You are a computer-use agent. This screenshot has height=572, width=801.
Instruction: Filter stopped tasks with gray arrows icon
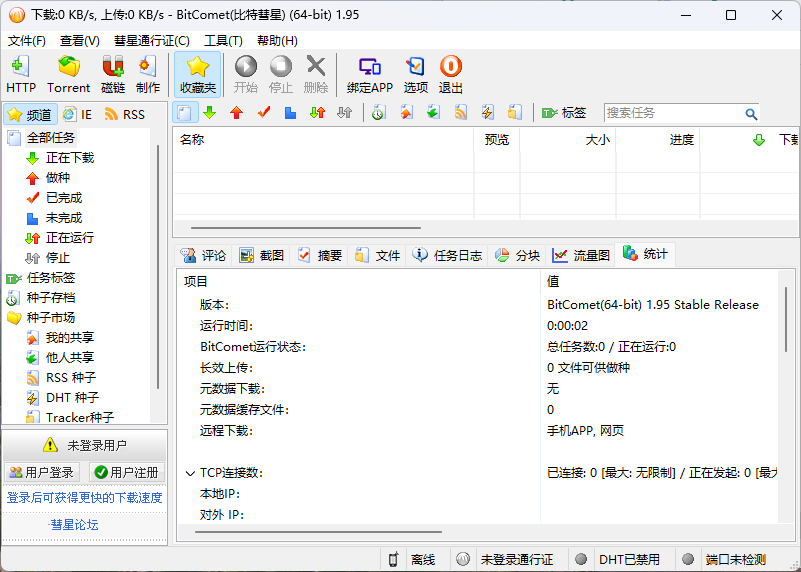345,112
